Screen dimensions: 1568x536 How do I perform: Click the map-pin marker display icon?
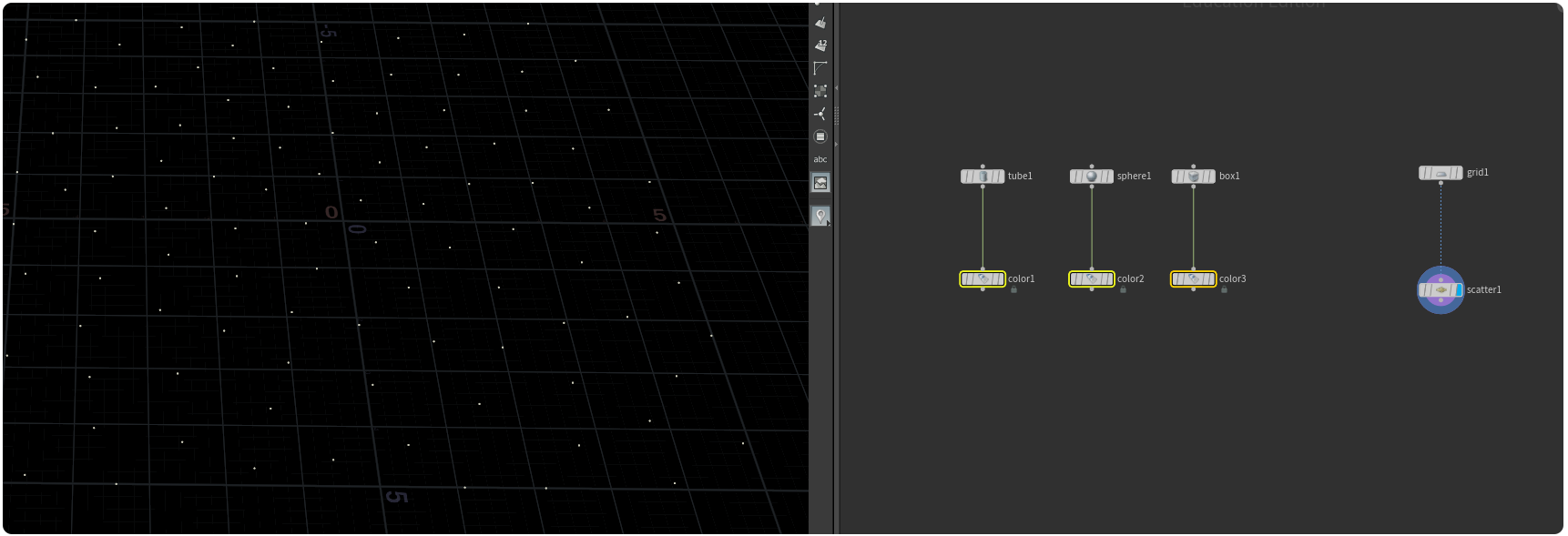(820, 216)
